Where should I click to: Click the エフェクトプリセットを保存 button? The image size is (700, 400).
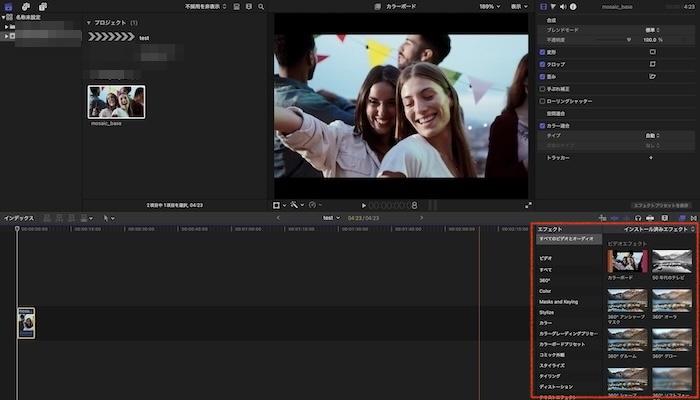pos(661,205)
